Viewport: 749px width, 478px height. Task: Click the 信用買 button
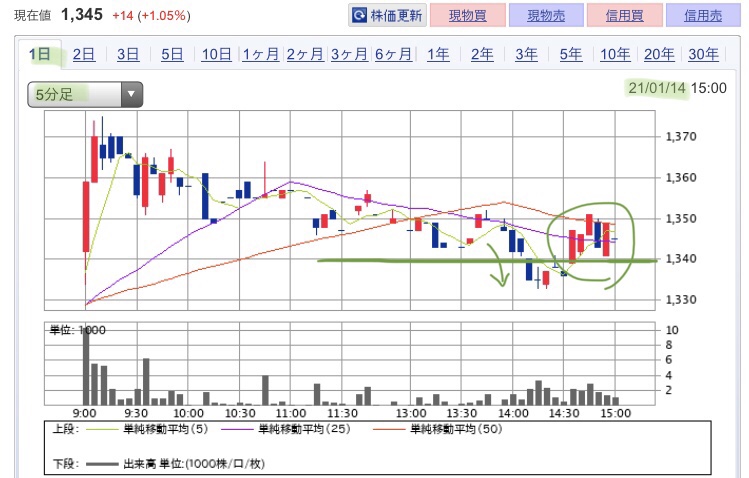tap(624, 16)
